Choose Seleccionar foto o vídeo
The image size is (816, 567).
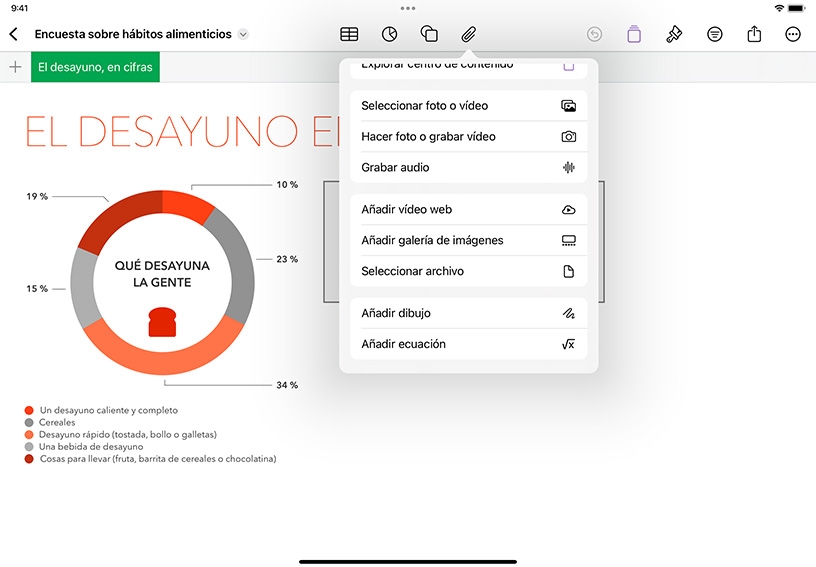(x=468, y=106)
